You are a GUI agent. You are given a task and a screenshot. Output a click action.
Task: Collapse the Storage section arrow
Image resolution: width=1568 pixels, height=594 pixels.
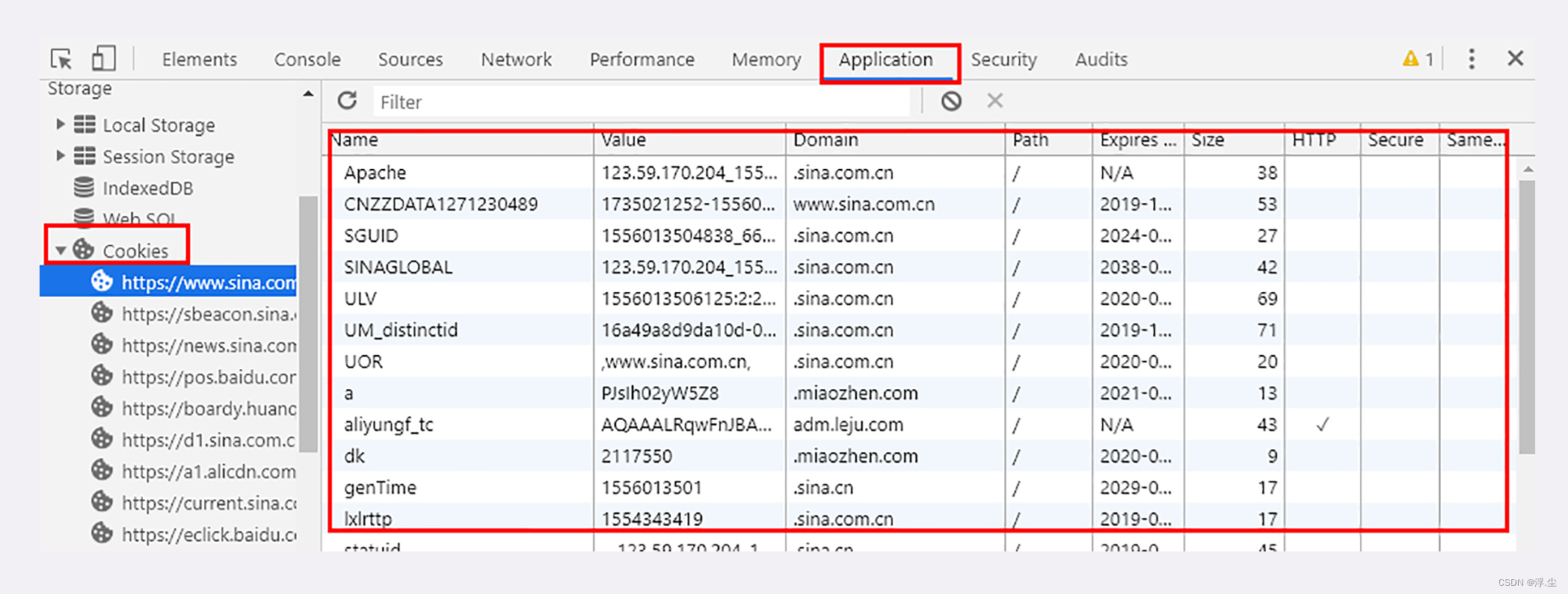(x=308, y=93)
